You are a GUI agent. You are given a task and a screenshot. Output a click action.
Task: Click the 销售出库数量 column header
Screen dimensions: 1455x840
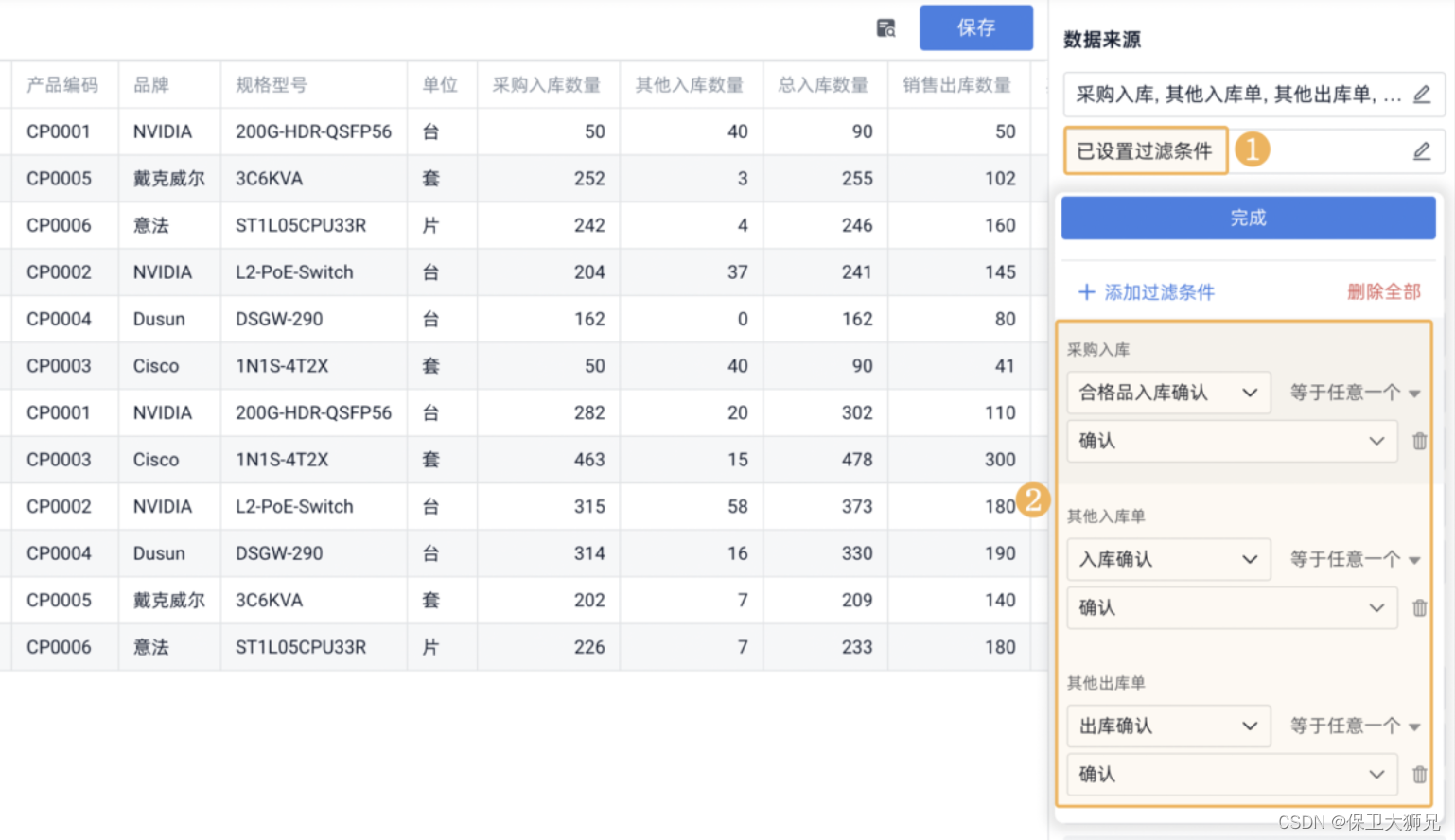pyautogui.click(x=958, y=85)
